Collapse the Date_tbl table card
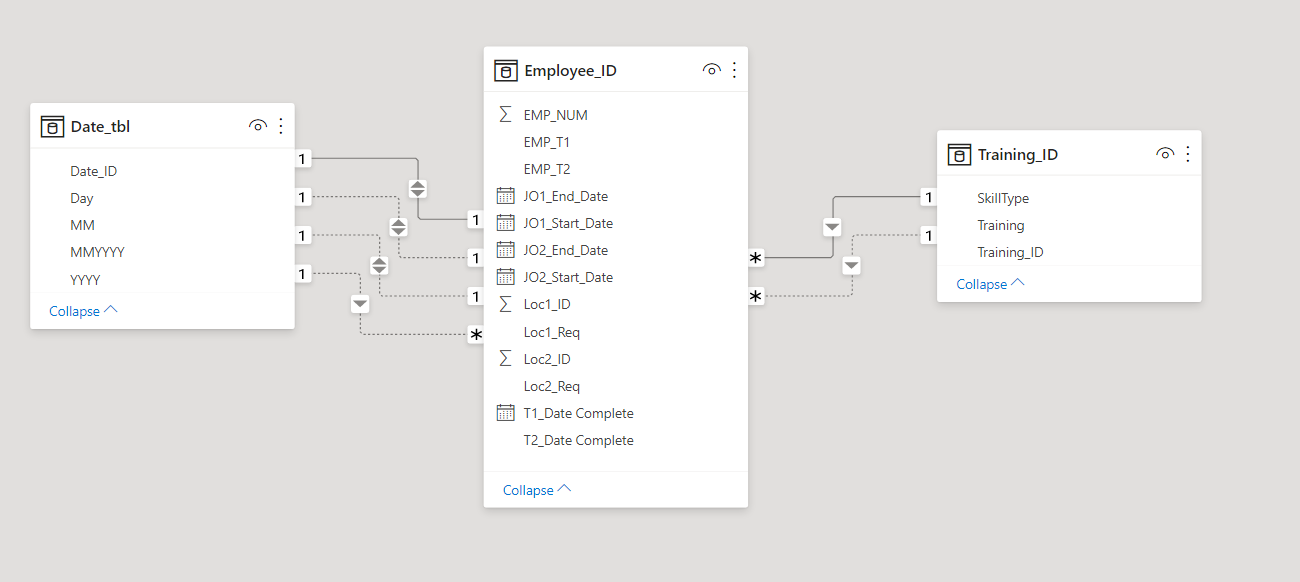The width and height of the screenshot is (1300, 582). (x=83, y=311)
